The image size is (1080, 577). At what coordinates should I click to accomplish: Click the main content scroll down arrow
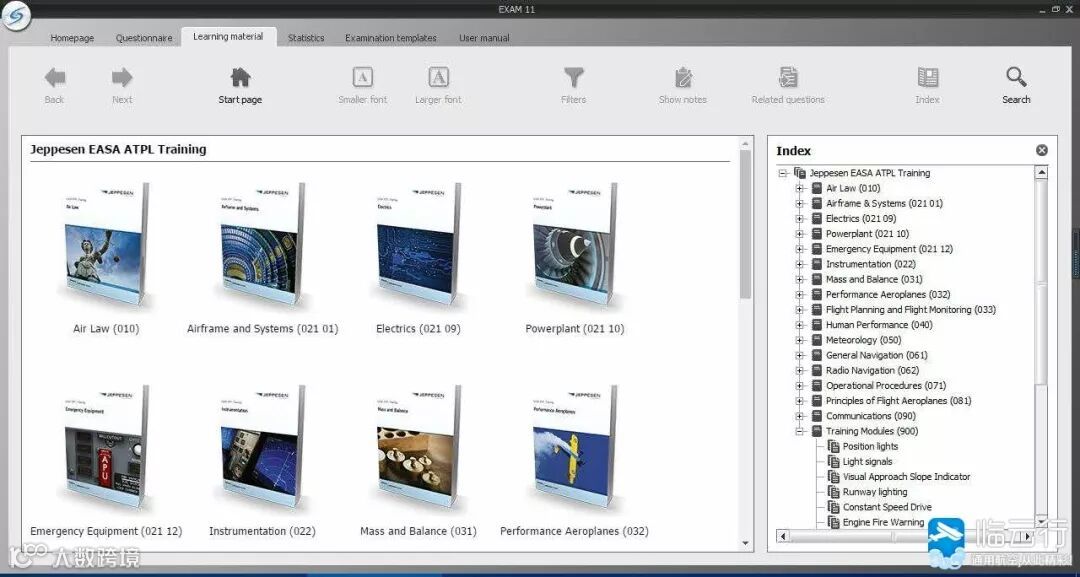[745, 543]
